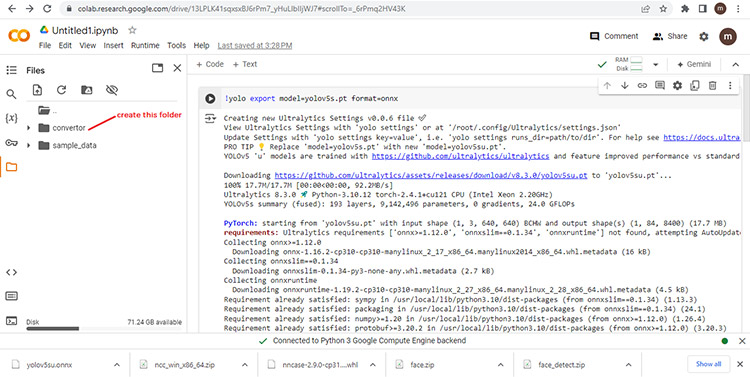Open the Colab home logo
Viewport: 750px width, 377px height.
pos(19,36)
